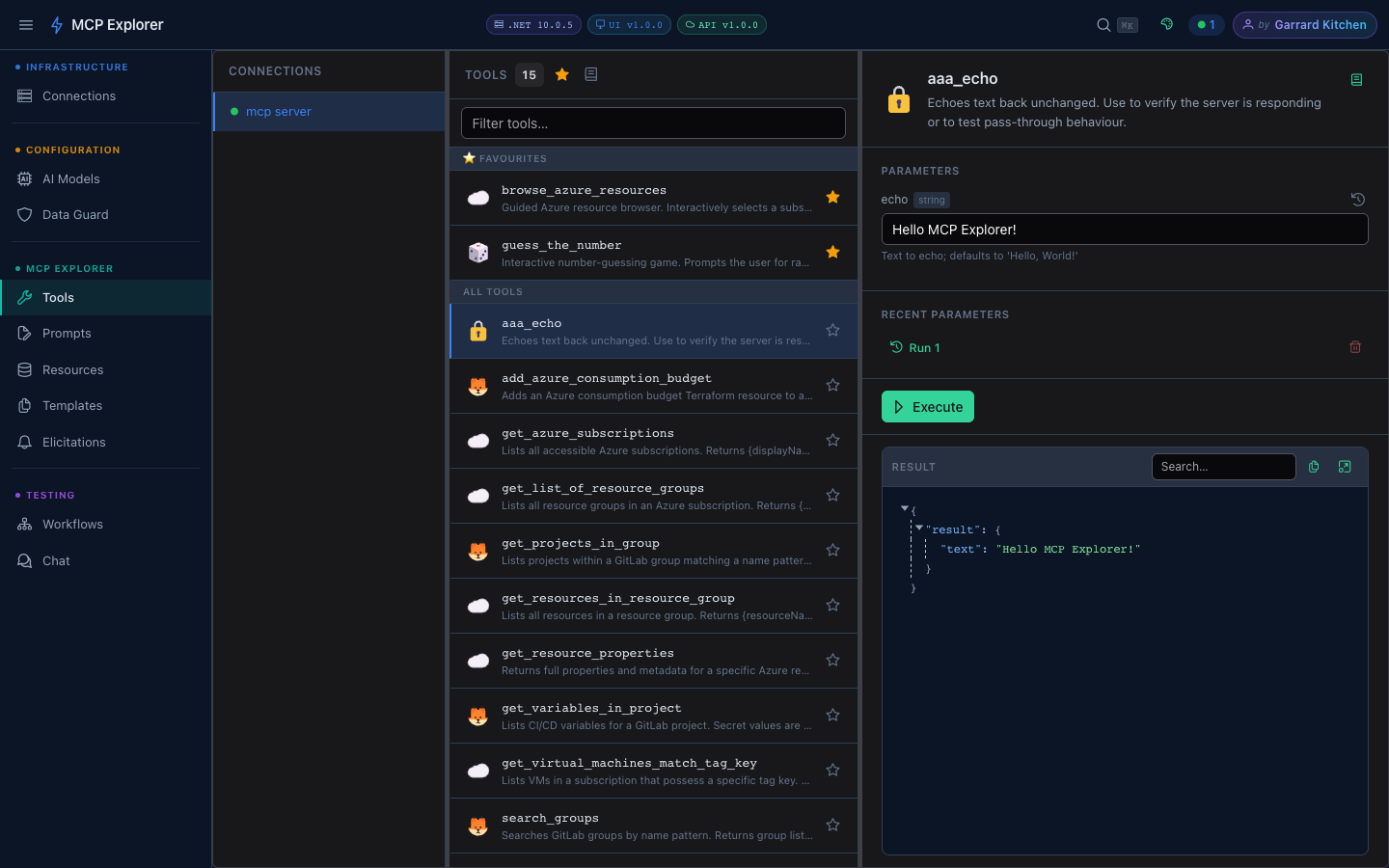Reset the echo parameter with the undo icon
The width and height of the screenshot is (1389, 868).
pos(1358,200)
